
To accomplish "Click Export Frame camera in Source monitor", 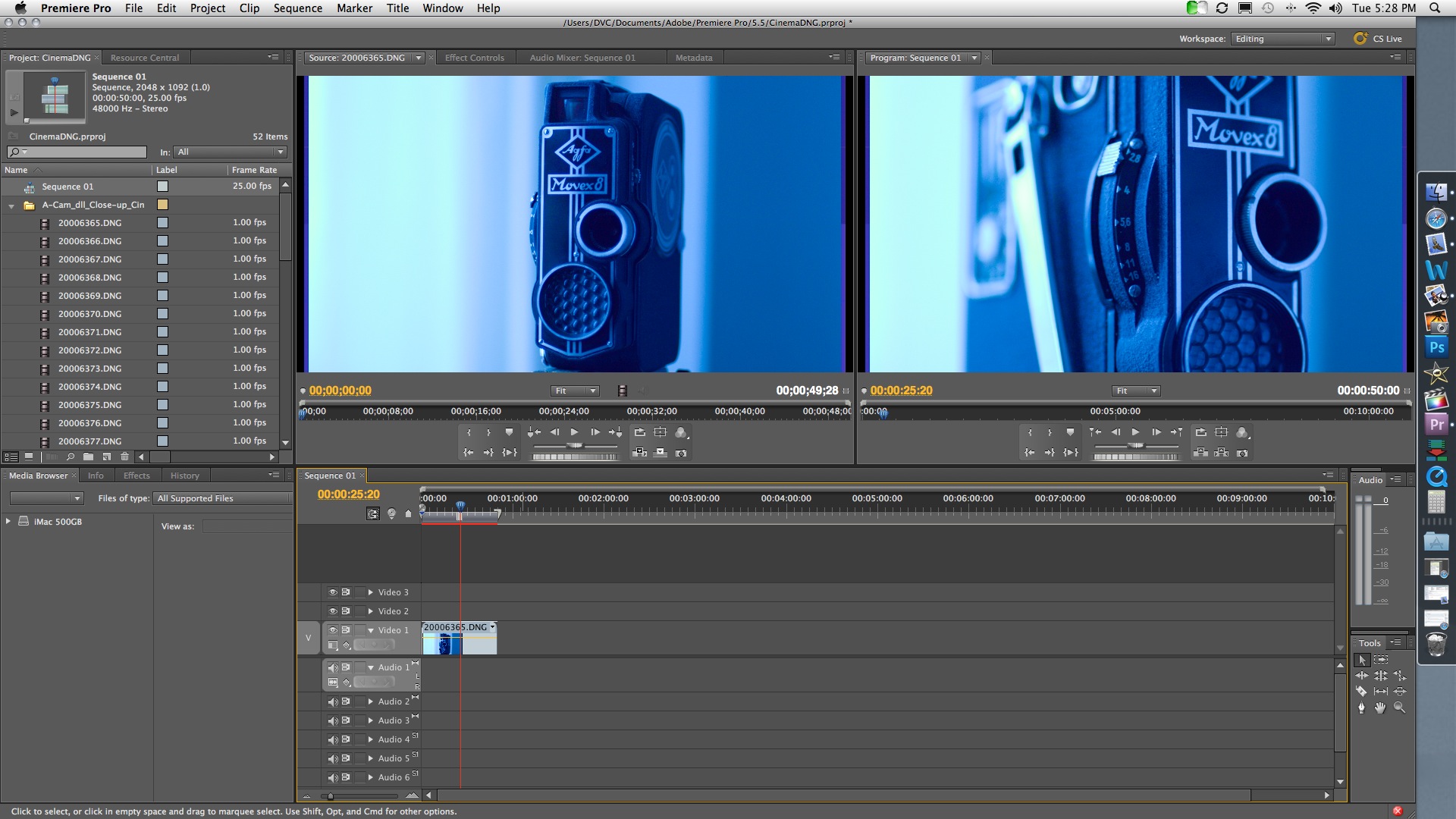I will 681,453.
